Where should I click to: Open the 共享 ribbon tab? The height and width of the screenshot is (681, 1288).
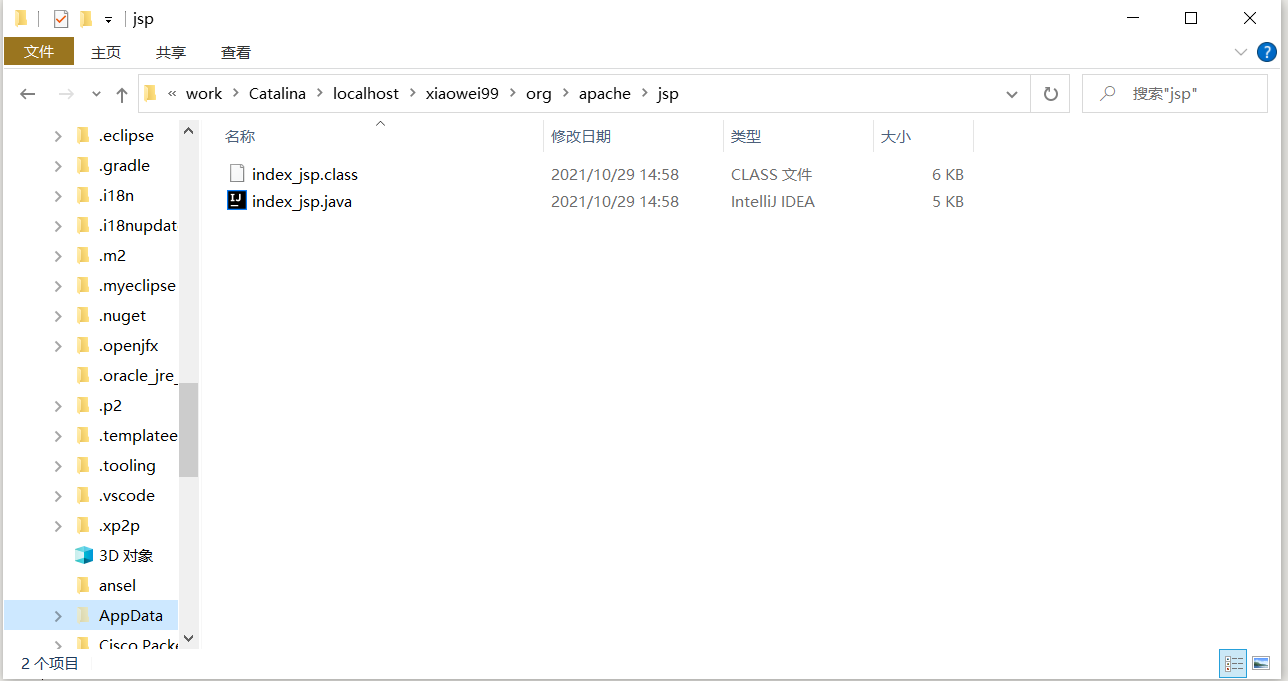point(171,53)
